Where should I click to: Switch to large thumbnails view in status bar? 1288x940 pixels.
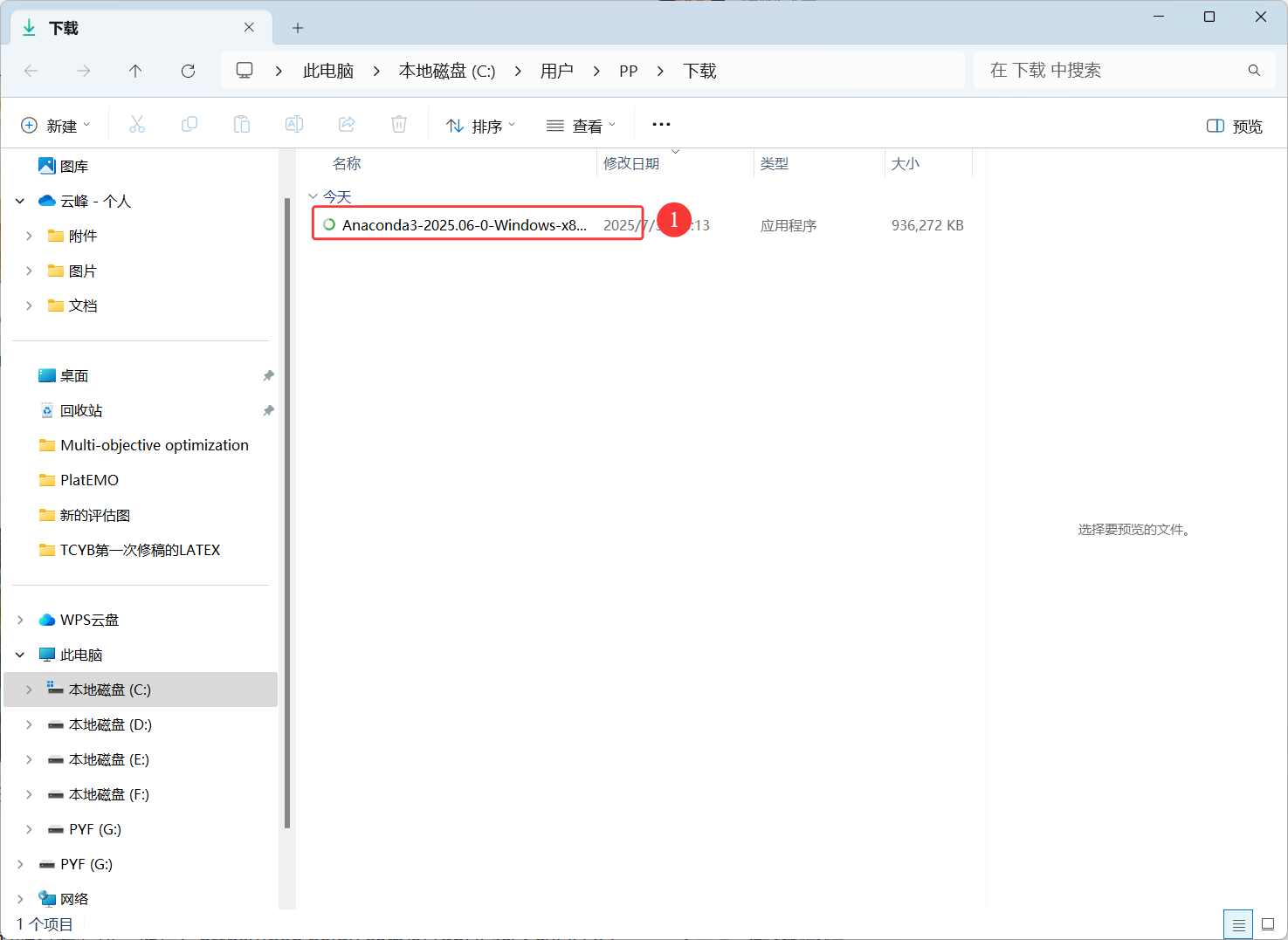(x=1268, y=923)
